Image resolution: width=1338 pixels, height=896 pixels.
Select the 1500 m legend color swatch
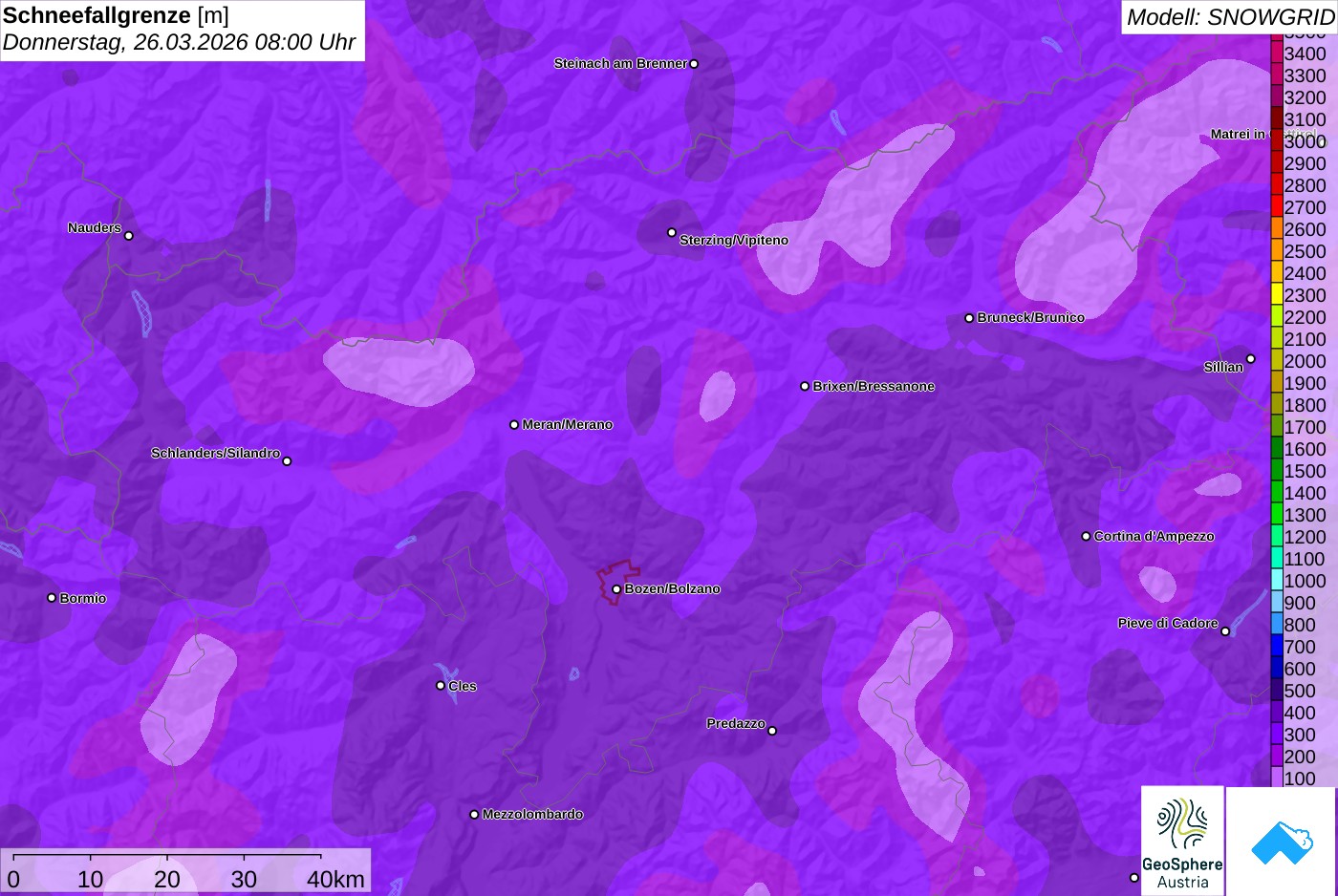[1277, 471]
